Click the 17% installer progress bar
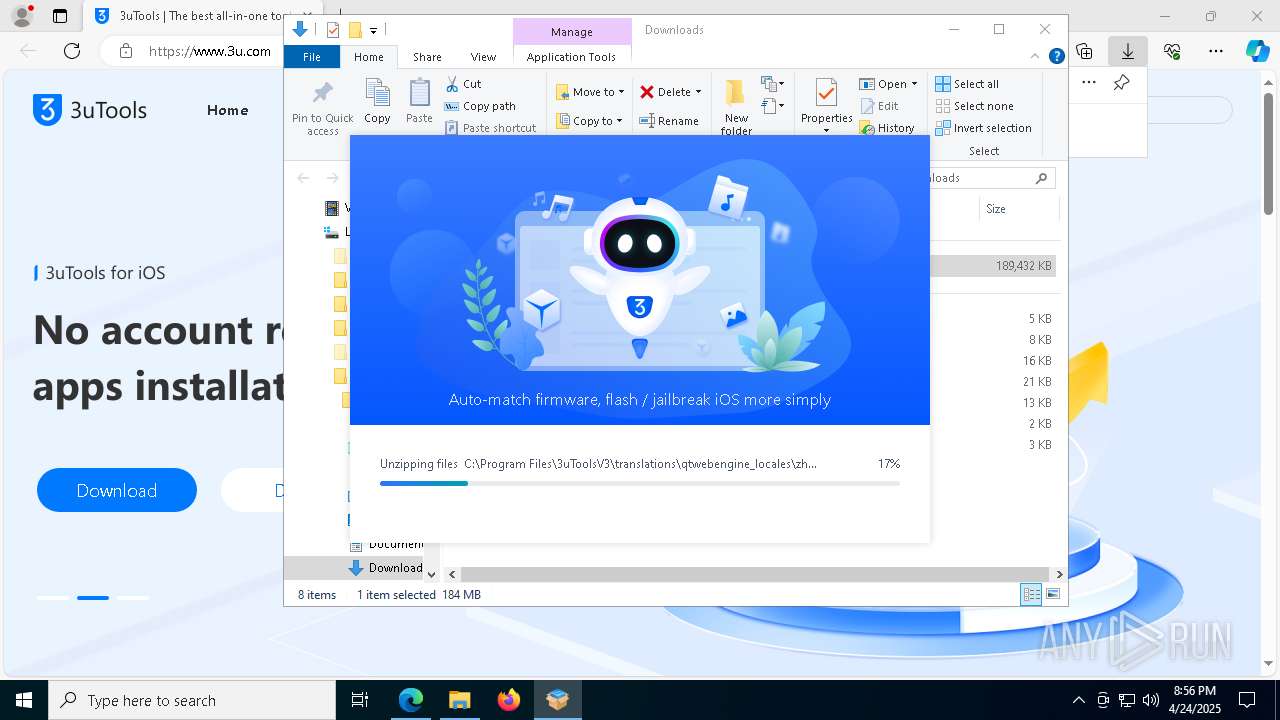Screen dimensions: 1280x720 [640, 483]
